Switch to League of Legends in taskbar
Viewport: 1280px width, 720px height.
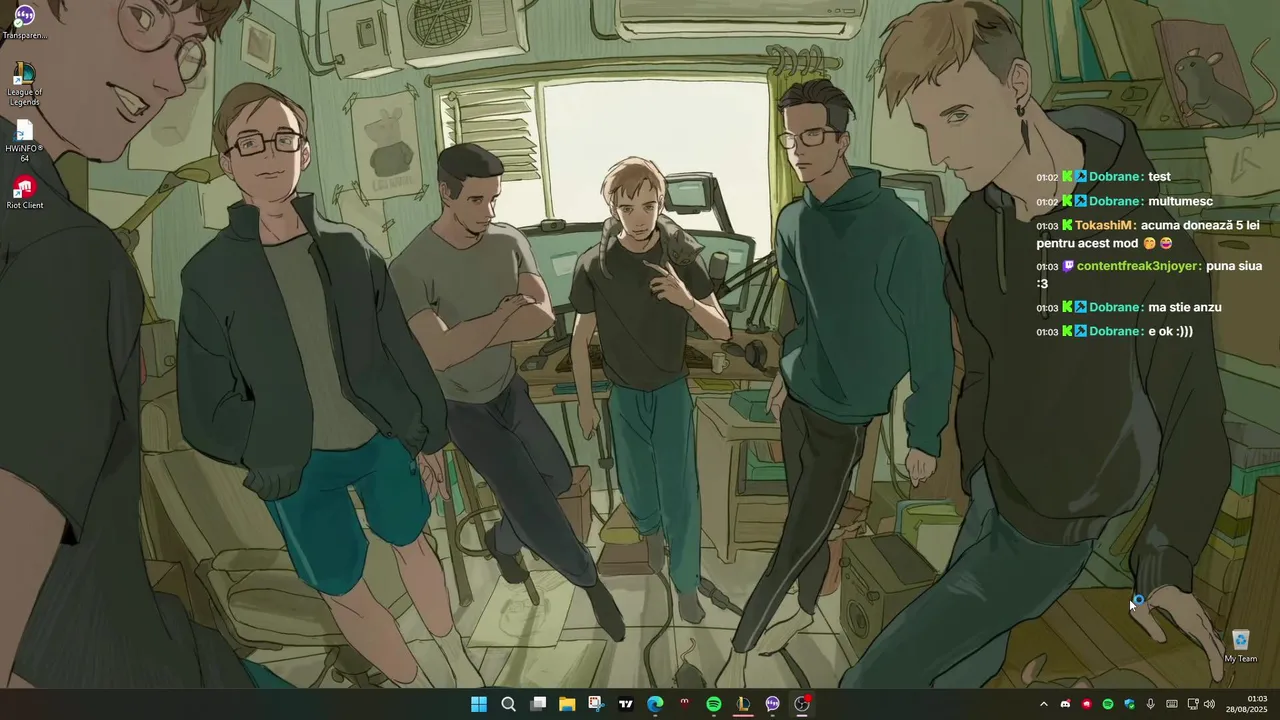(743, 704)
